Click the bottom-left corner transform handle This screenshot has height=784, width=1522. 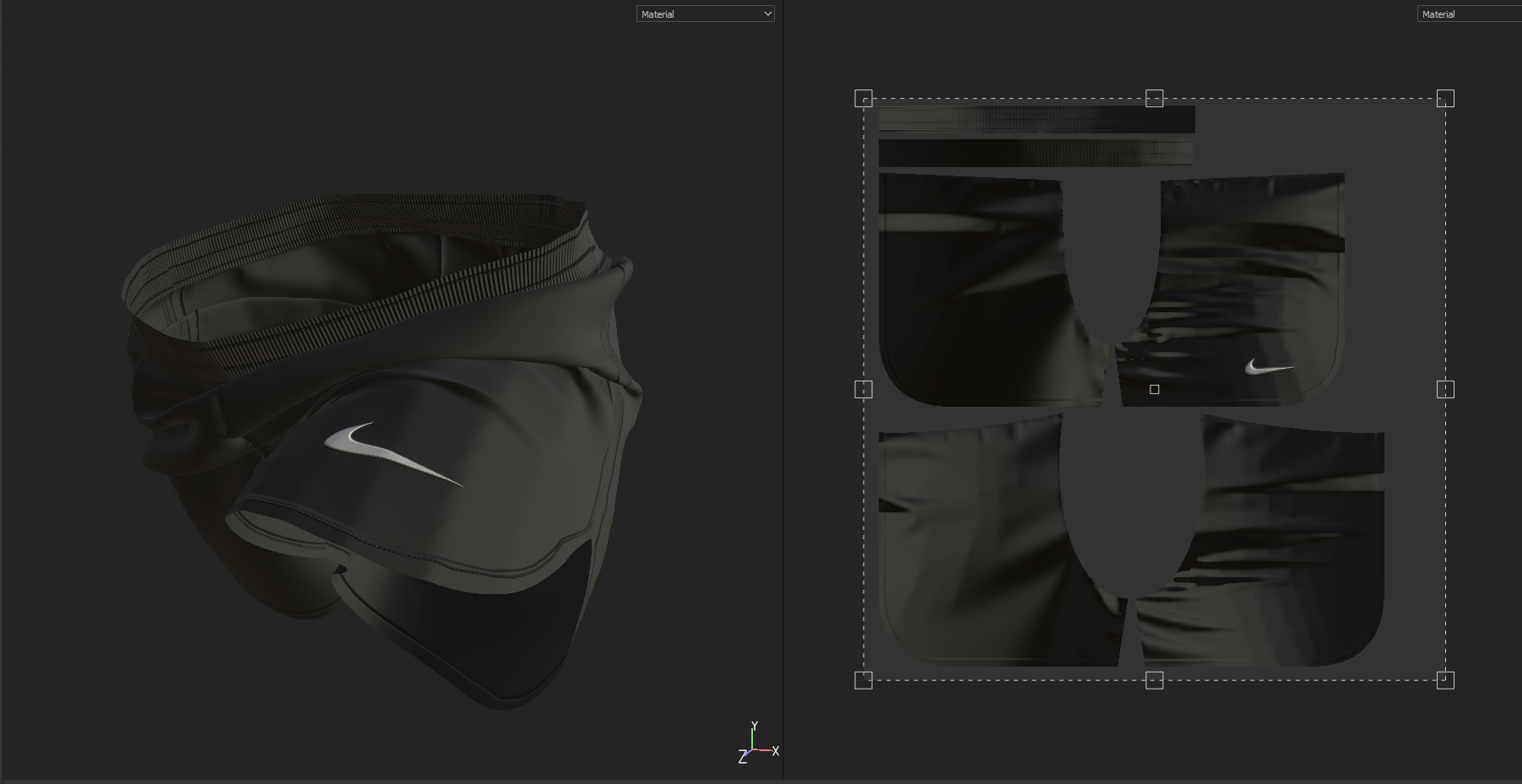pos(864,680)
